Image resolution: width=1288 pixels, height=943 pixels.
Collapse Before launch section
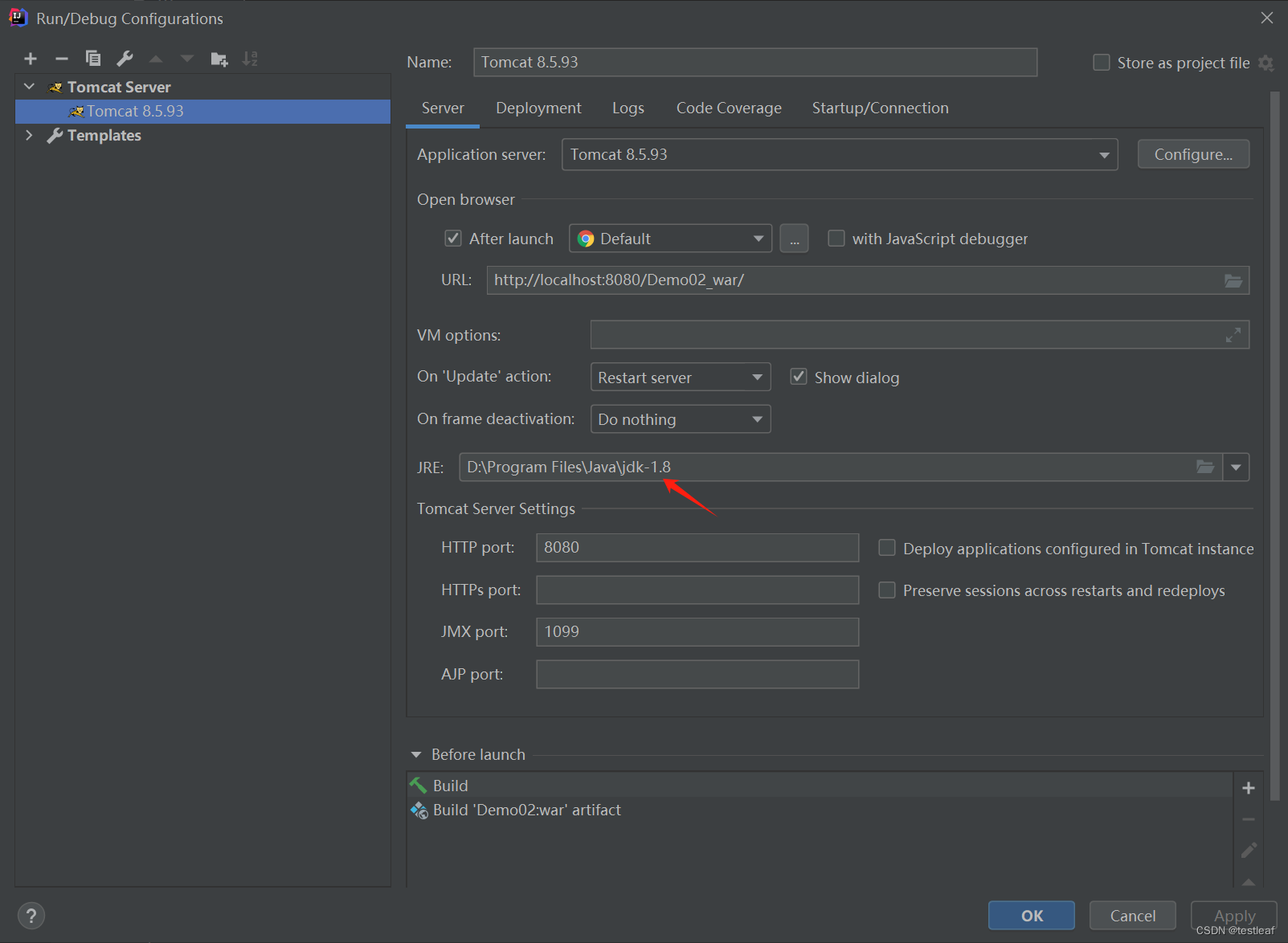[416, 754]
